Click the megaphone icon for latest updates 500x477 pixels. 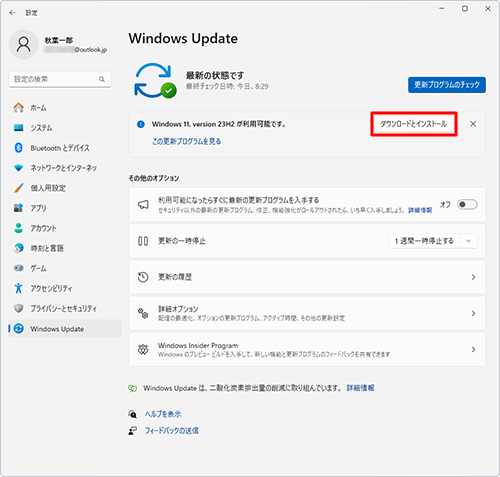pyautogui.click(x=143, y=204)
